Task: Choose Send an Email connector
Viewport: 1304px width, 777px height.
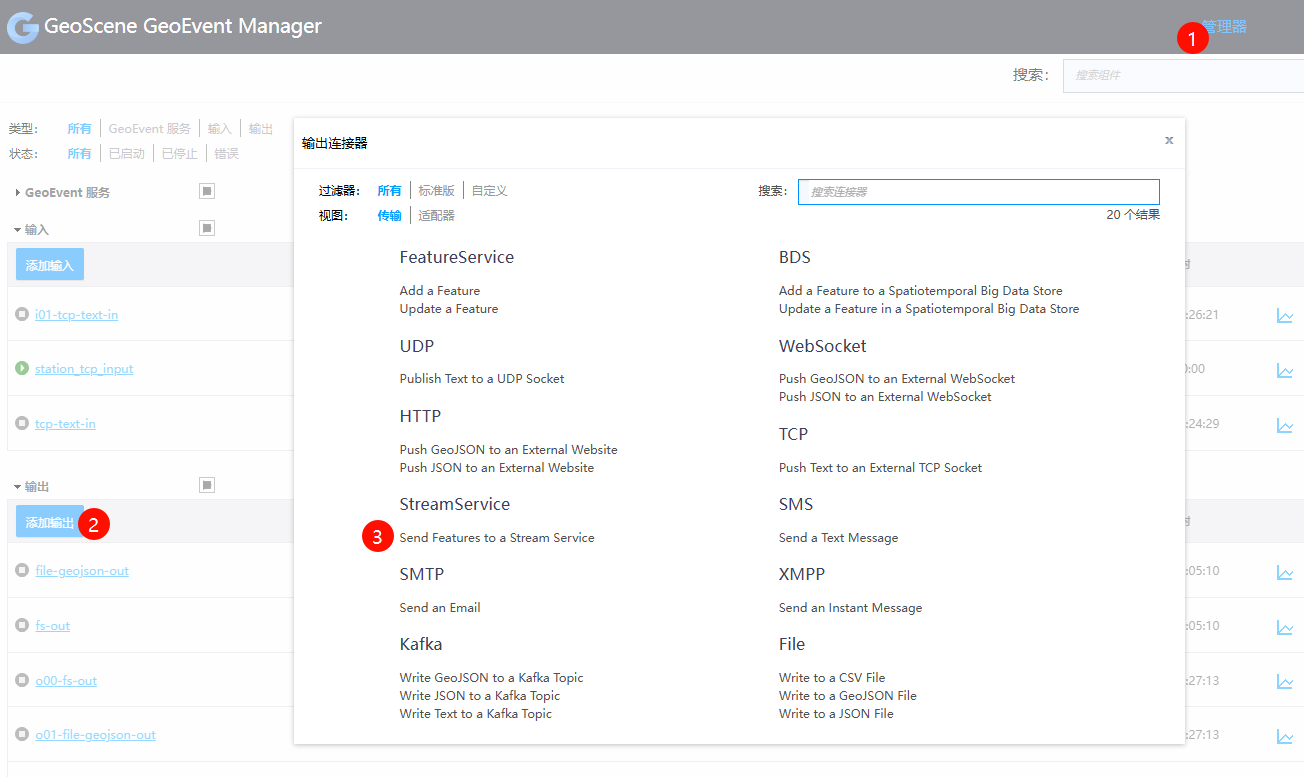Action: 440,608
